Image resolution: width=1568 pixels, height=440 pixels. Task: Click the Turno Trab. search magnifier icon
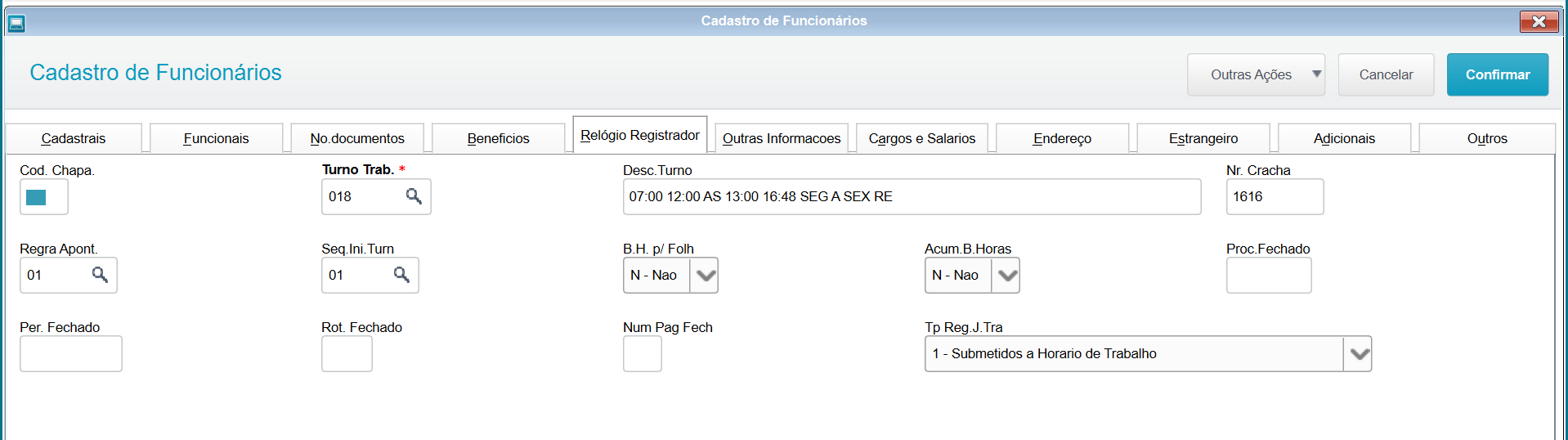tap(414, 196)
